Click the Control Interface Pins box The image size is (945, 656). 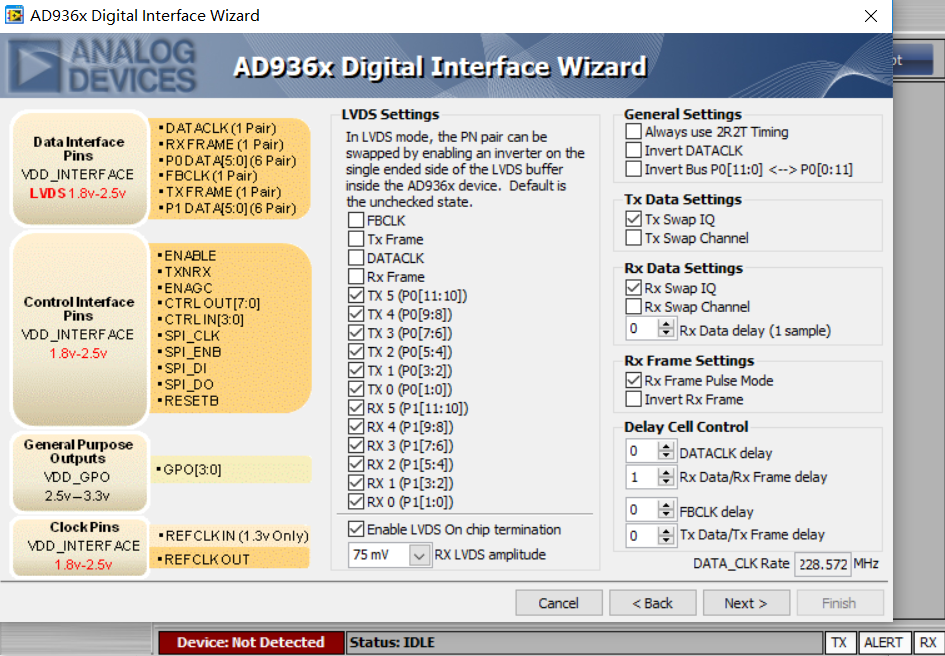click(x=80, y=329)
